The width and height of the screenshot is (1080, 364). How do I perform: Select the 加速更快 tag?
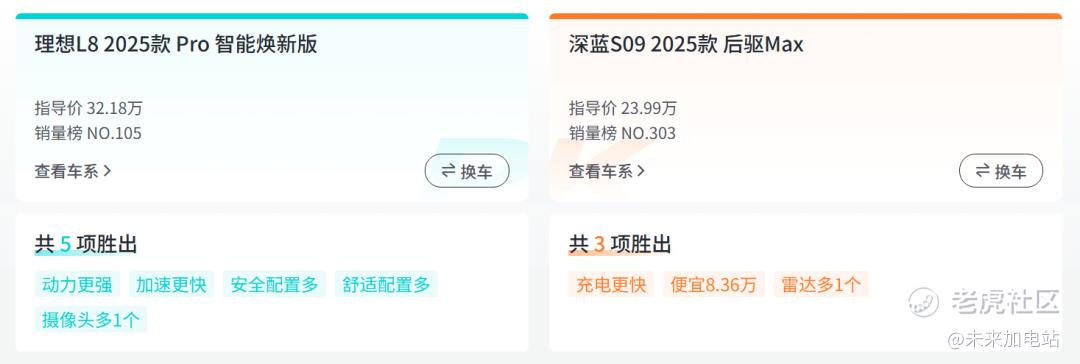[172, 284]
